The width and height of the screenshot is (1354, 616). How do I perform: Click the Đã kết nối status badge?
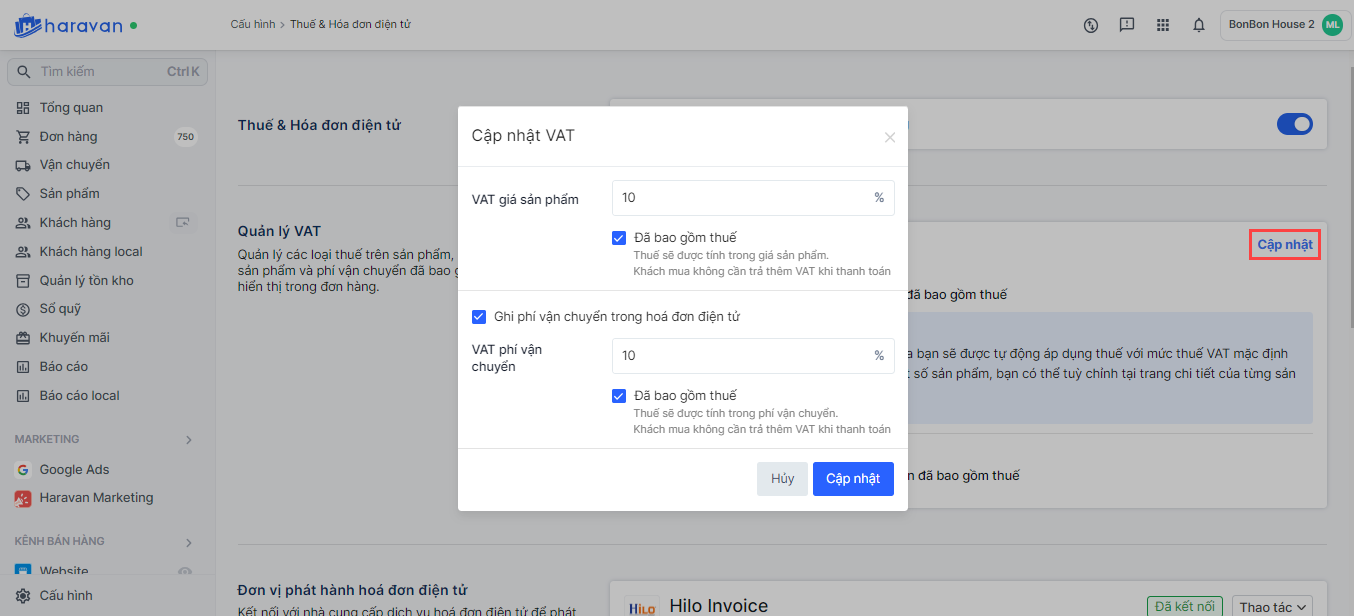pyautogui.click(x=1184, y=607)
